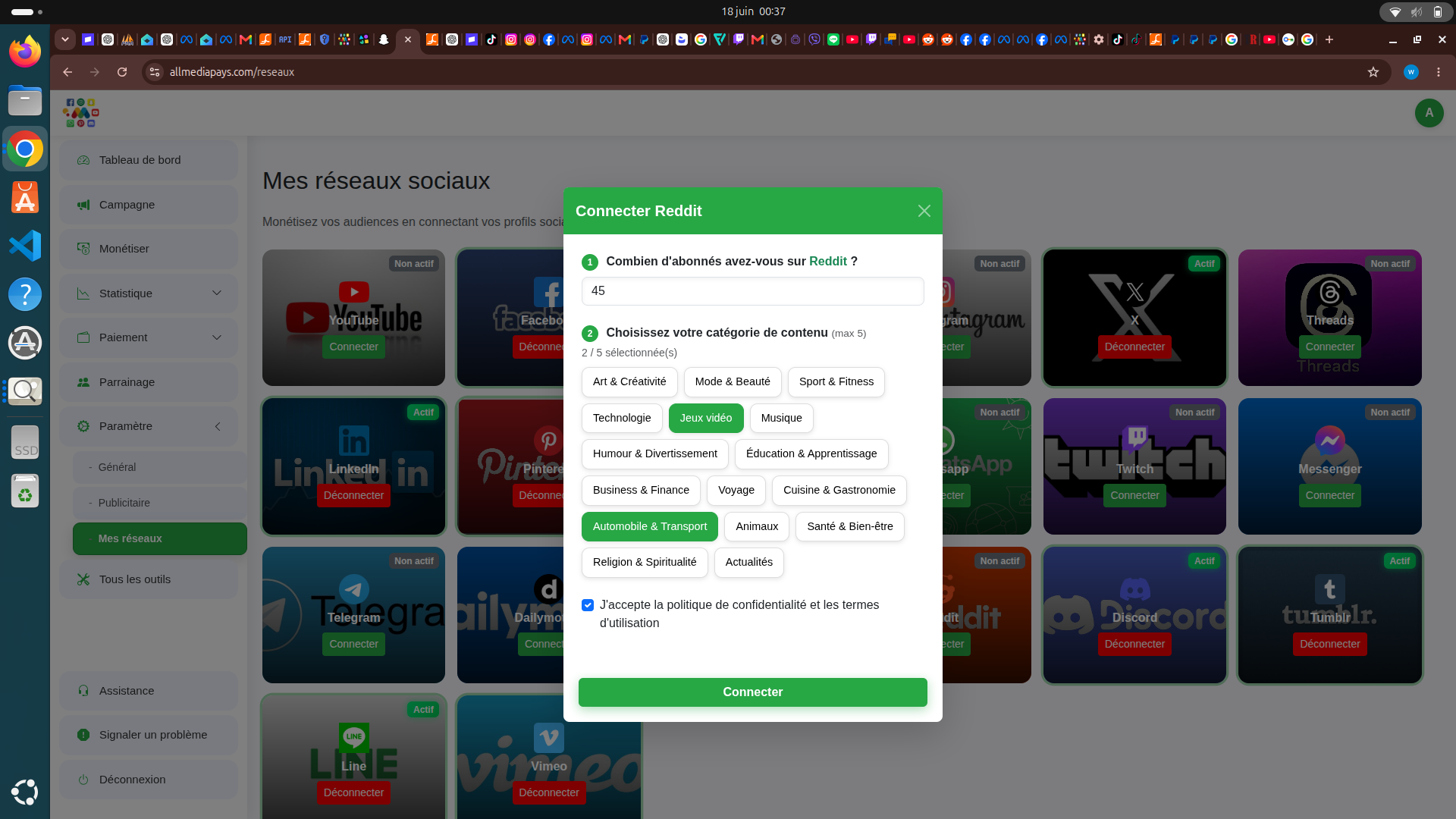This screenshot has width=1456, height=819.
Task: Close the Connecter Reddit dialog
Action: pyautogui.click(x=924, y=211)
